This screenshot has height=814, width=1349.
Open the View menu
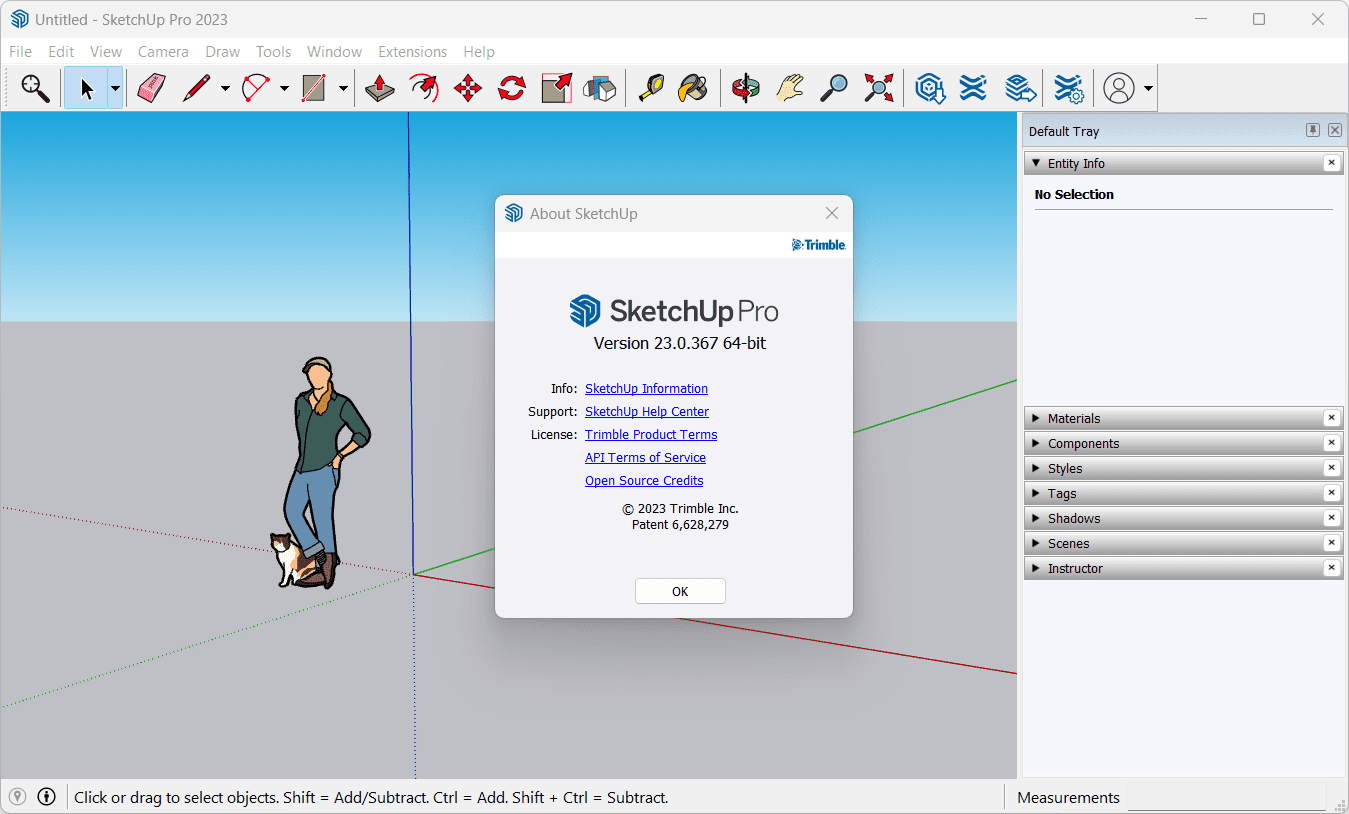(106, 51)
